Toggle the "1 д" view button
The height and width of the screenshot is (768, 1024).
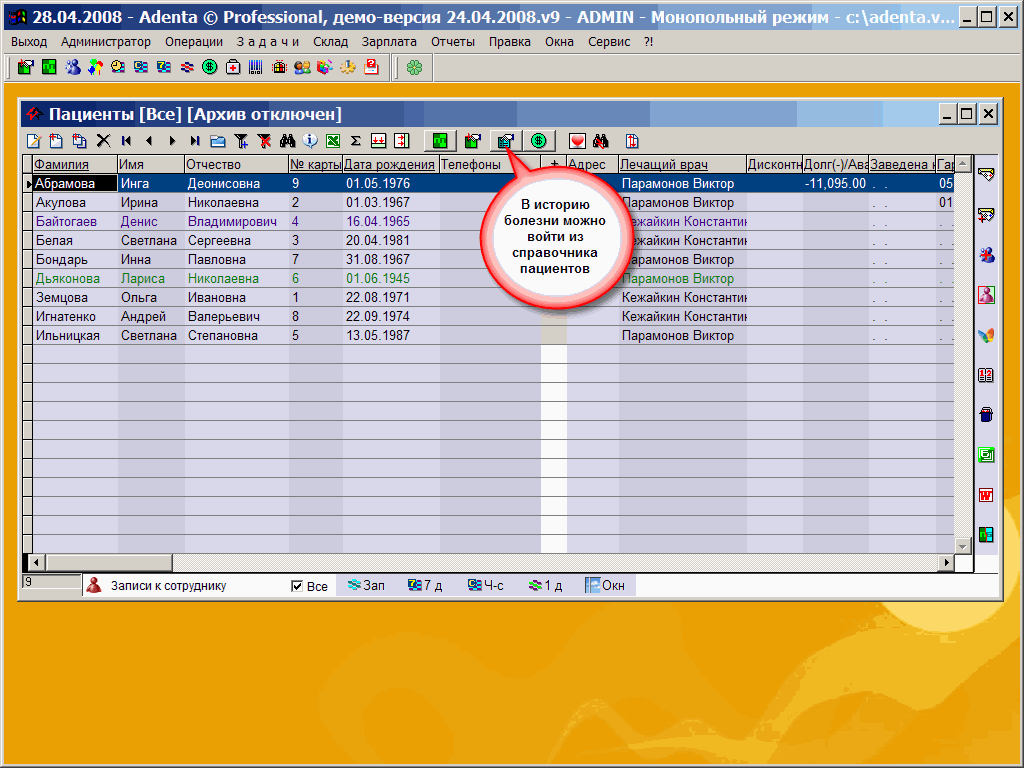tap(546, 586)
